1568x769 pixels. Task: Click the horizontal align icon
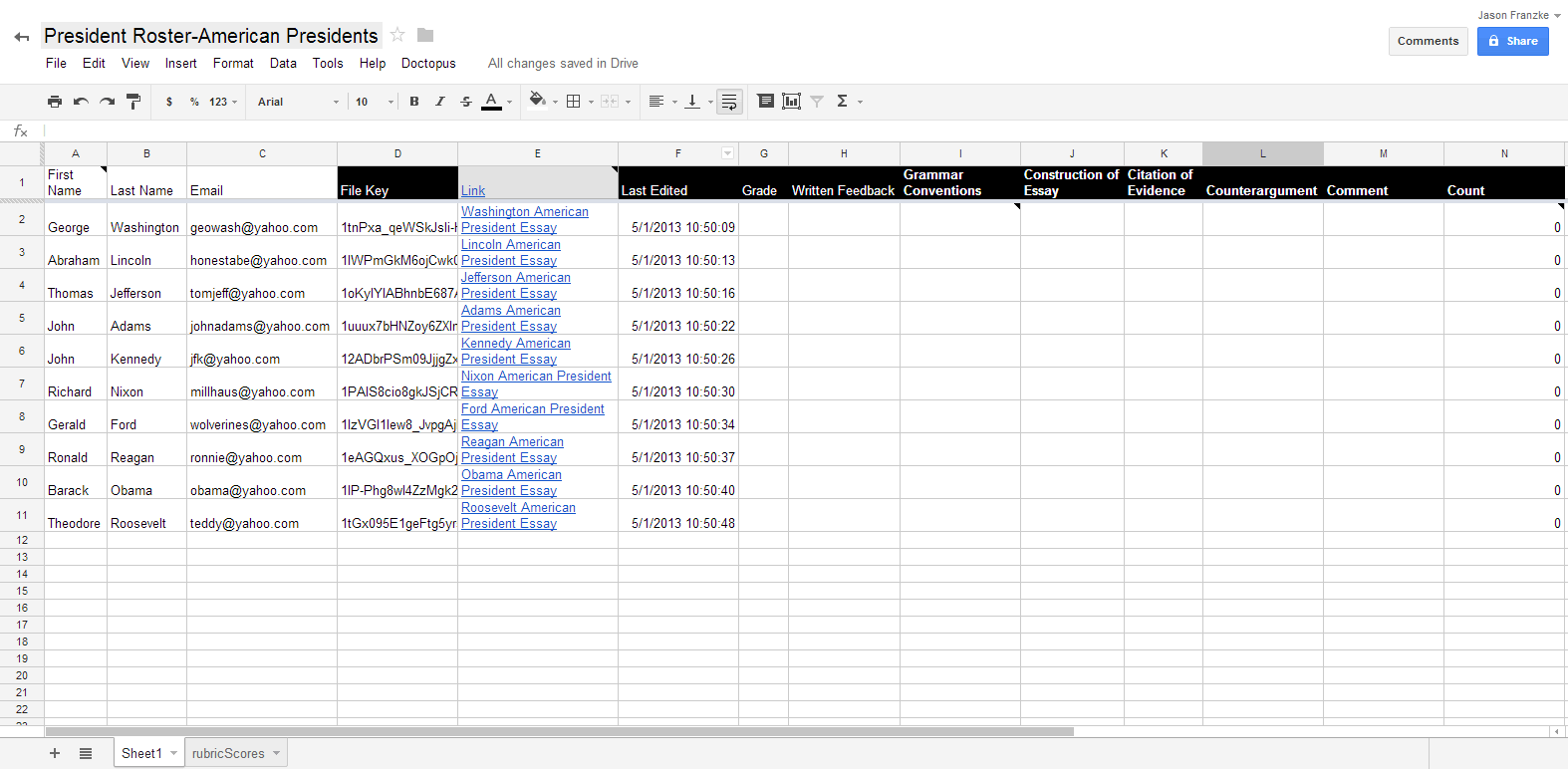pos(655,102)
